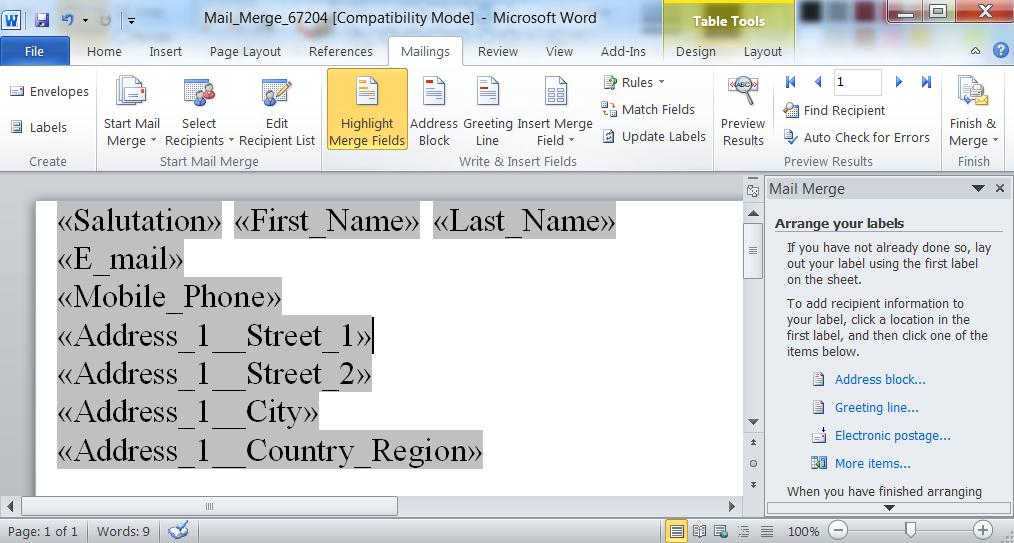Viewport: 1014px width, 543px height.
Task: Select the Mailings tab
Action: 425,52
